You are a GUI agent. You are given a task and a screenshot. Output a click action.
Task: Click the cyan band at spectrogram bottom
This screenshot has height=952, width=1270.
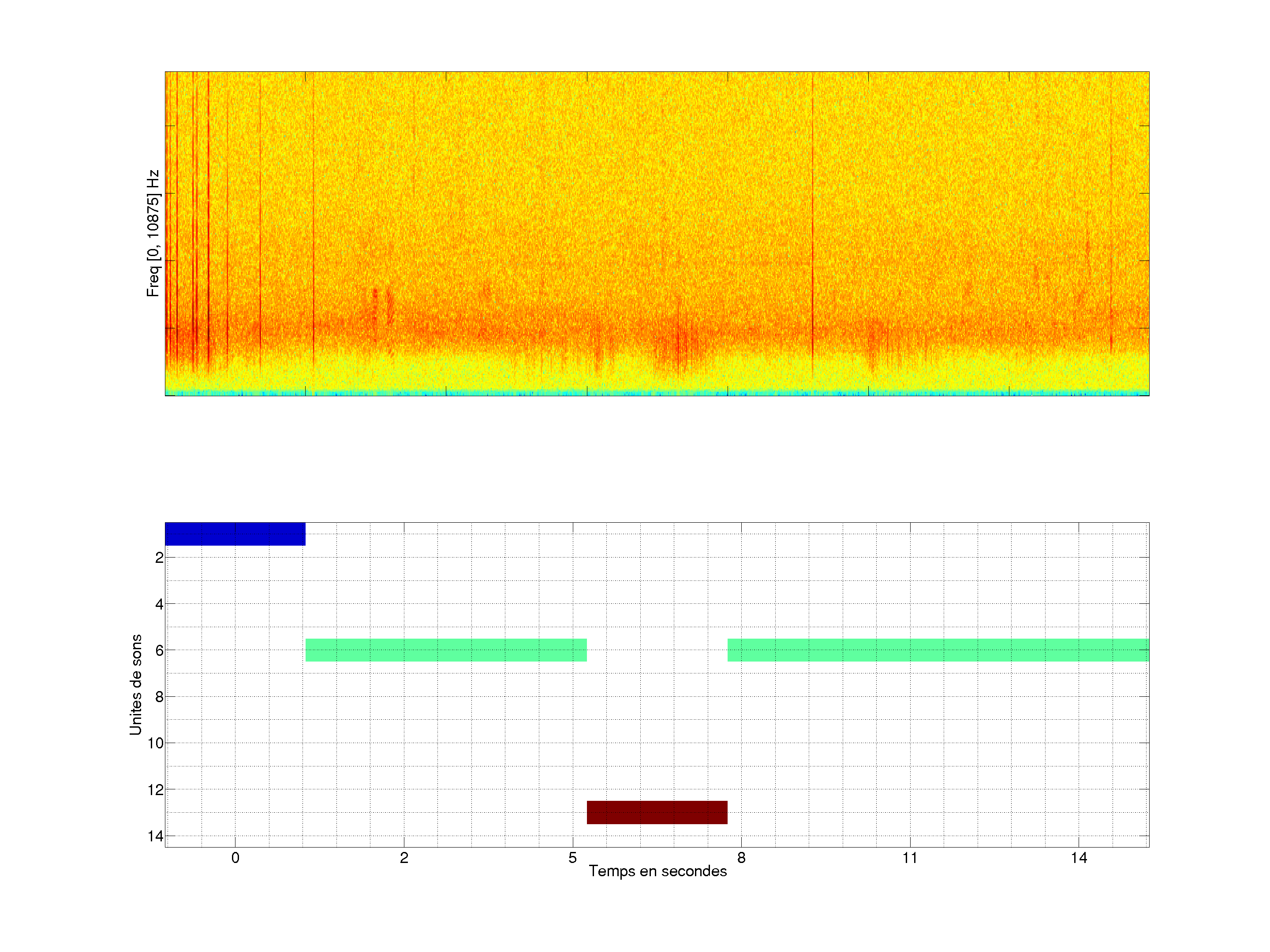(657, 393)
